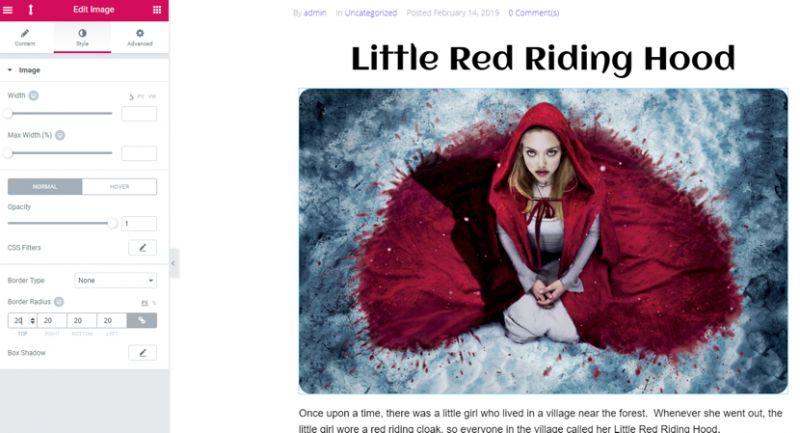Click the Opacity slider handle
This screenshot has height=433, width=800.
tap(112, 223)
